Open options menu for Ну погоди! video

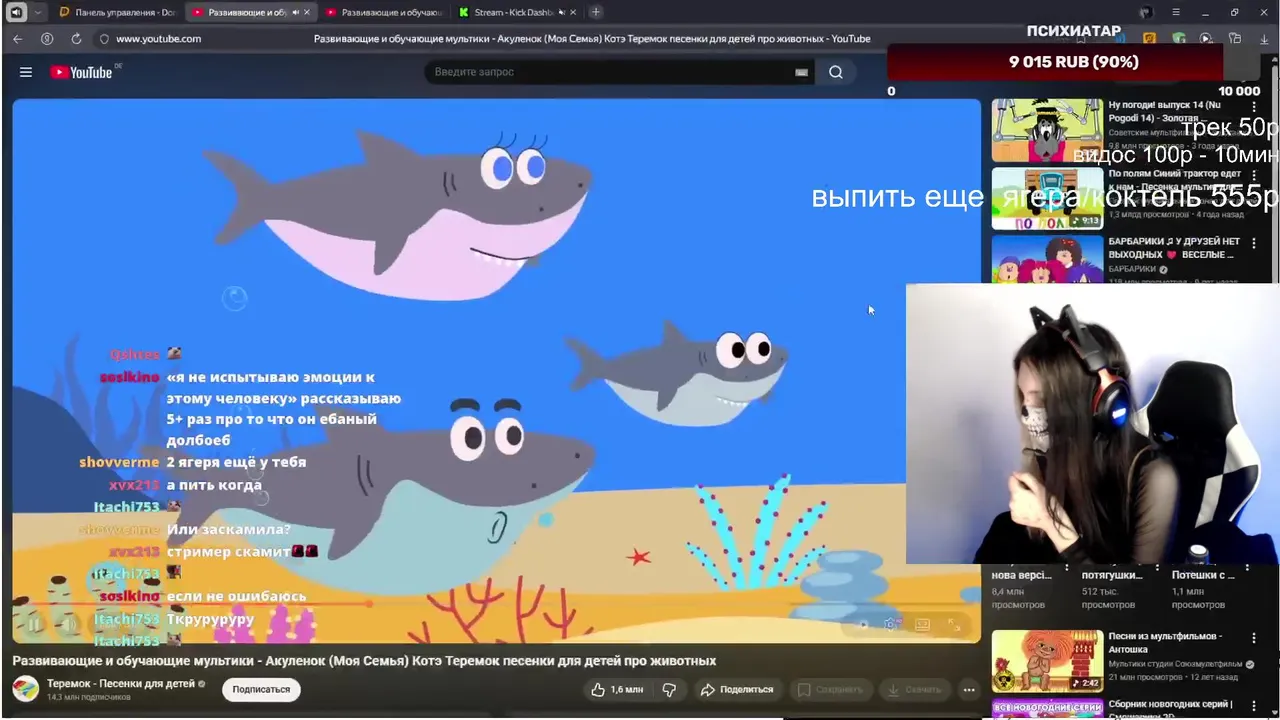point(1254,106)
